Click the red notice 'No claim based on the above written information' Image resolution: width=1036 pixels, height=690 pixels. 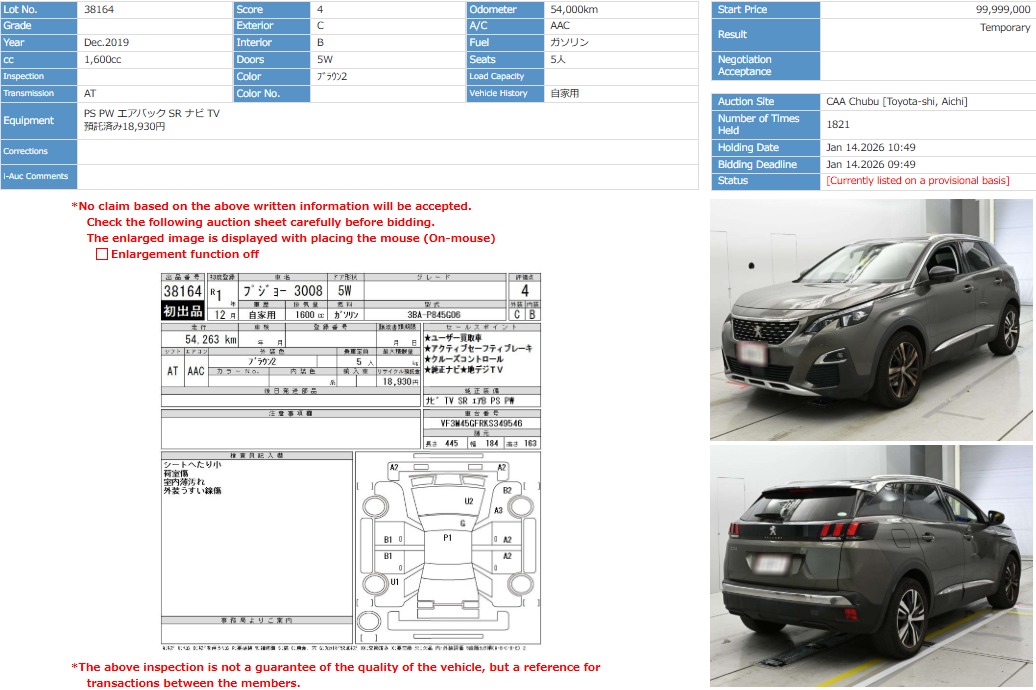(272, 206)
